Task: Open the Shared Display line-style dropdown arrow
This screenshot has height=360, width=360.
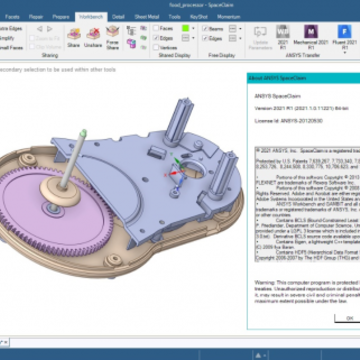Action: pos(193,38)
